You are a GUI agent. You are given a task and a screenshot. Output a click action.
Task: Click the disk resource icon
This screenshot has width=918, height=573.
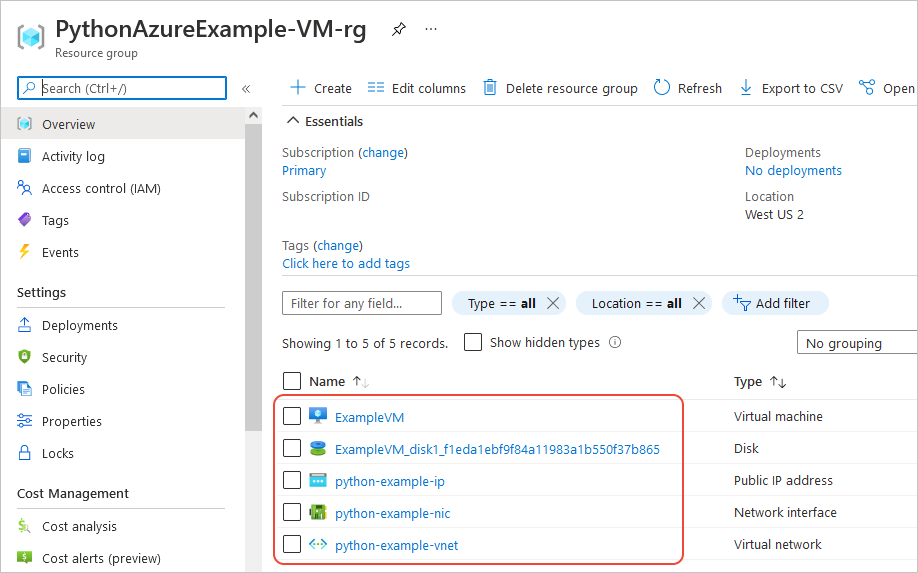(318, 448)
